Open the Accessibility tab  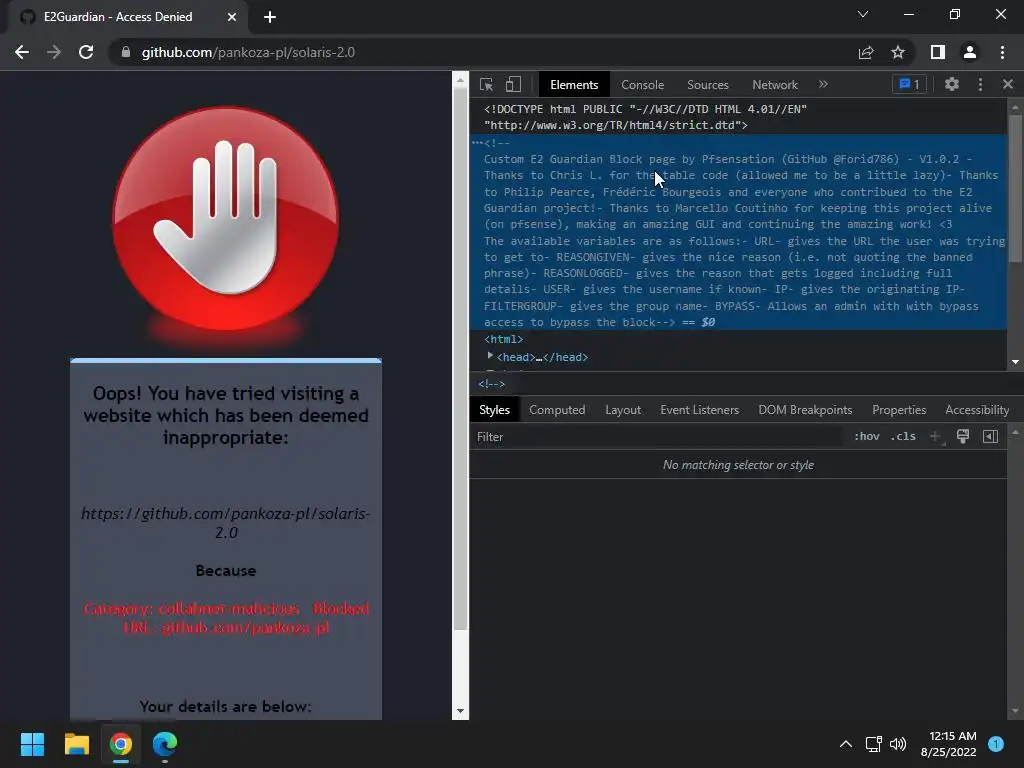tap(976, 409)
